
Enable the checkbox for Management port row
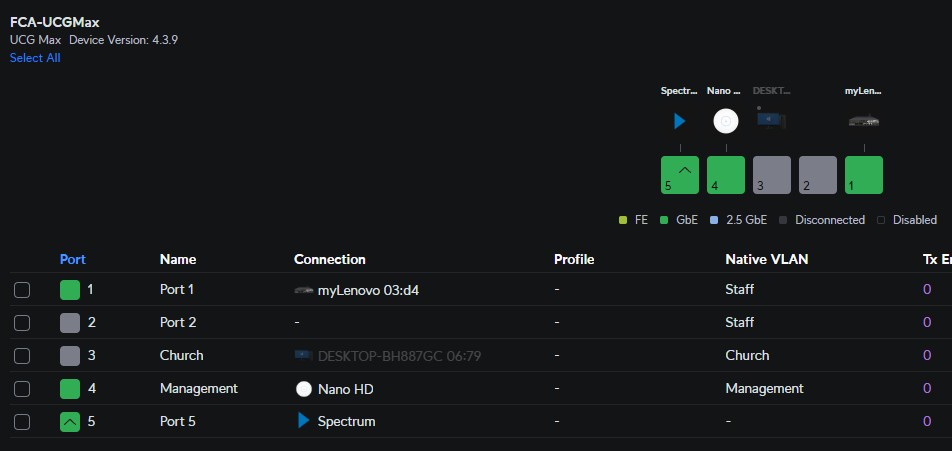(22, 389)
